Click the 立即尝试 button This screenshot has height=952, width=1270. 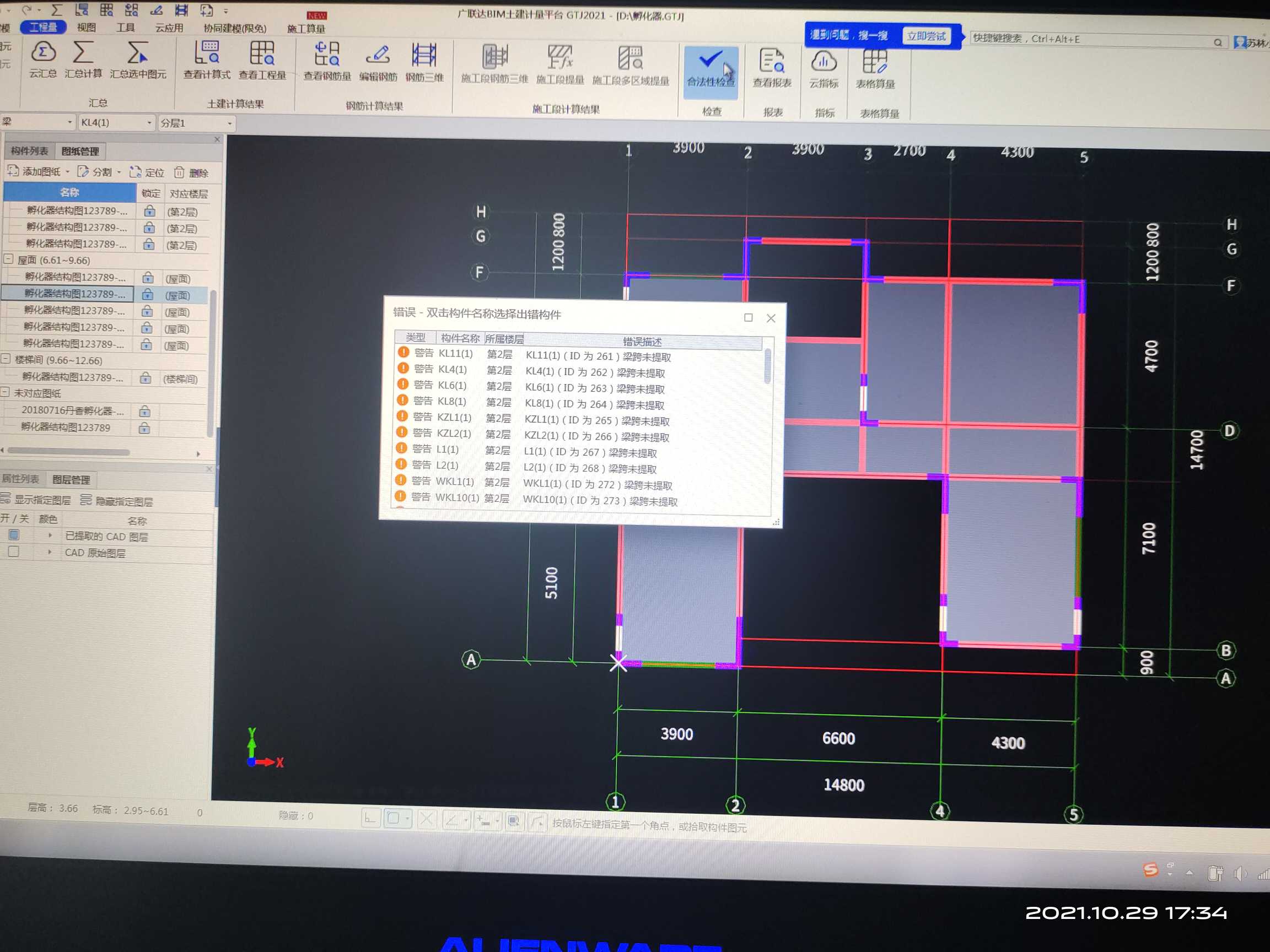point(926,36)
